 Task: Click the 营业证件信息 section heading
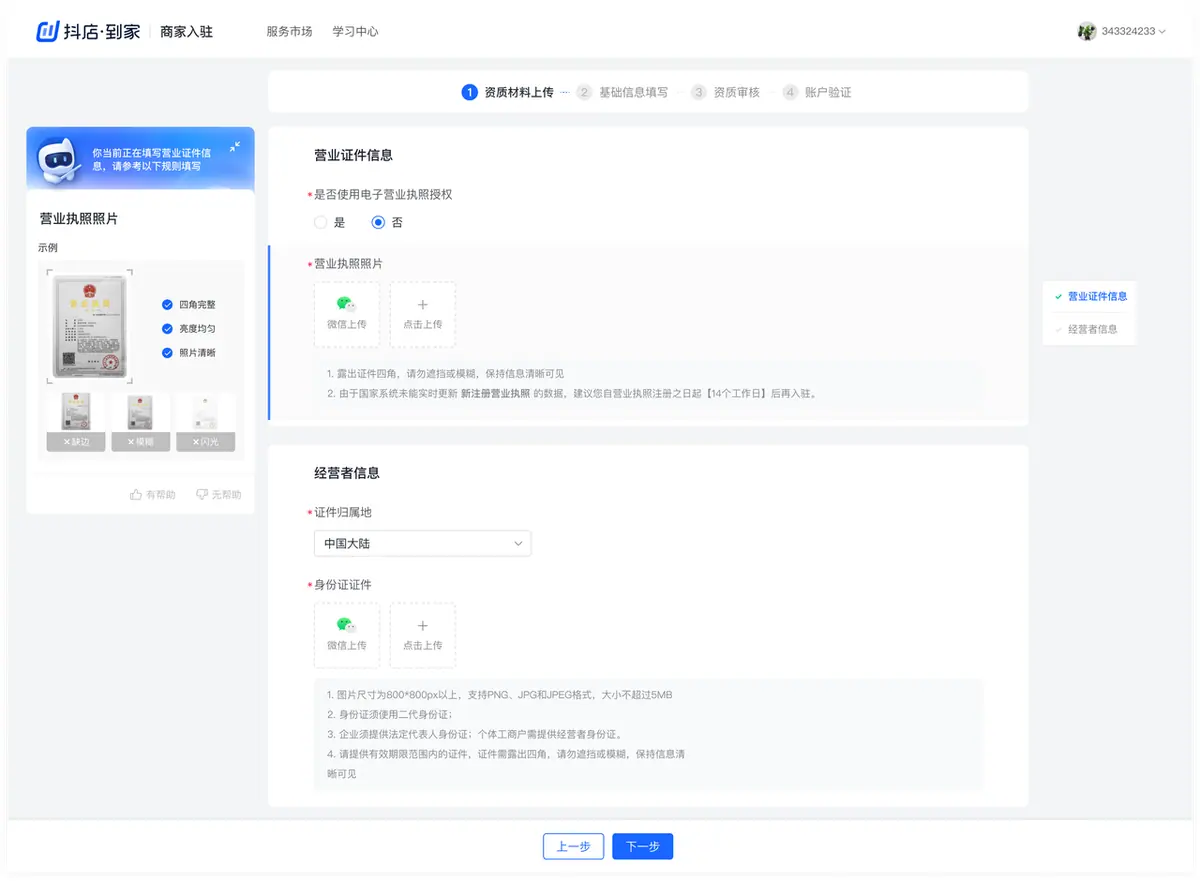tap(353, 155)
